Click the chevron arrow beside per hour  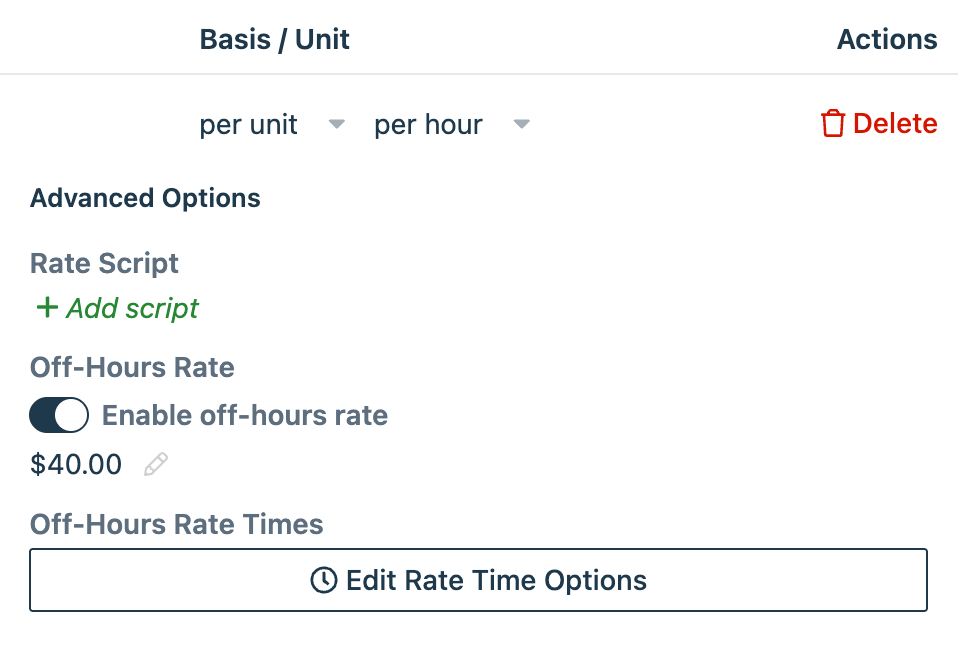(521, 124)
